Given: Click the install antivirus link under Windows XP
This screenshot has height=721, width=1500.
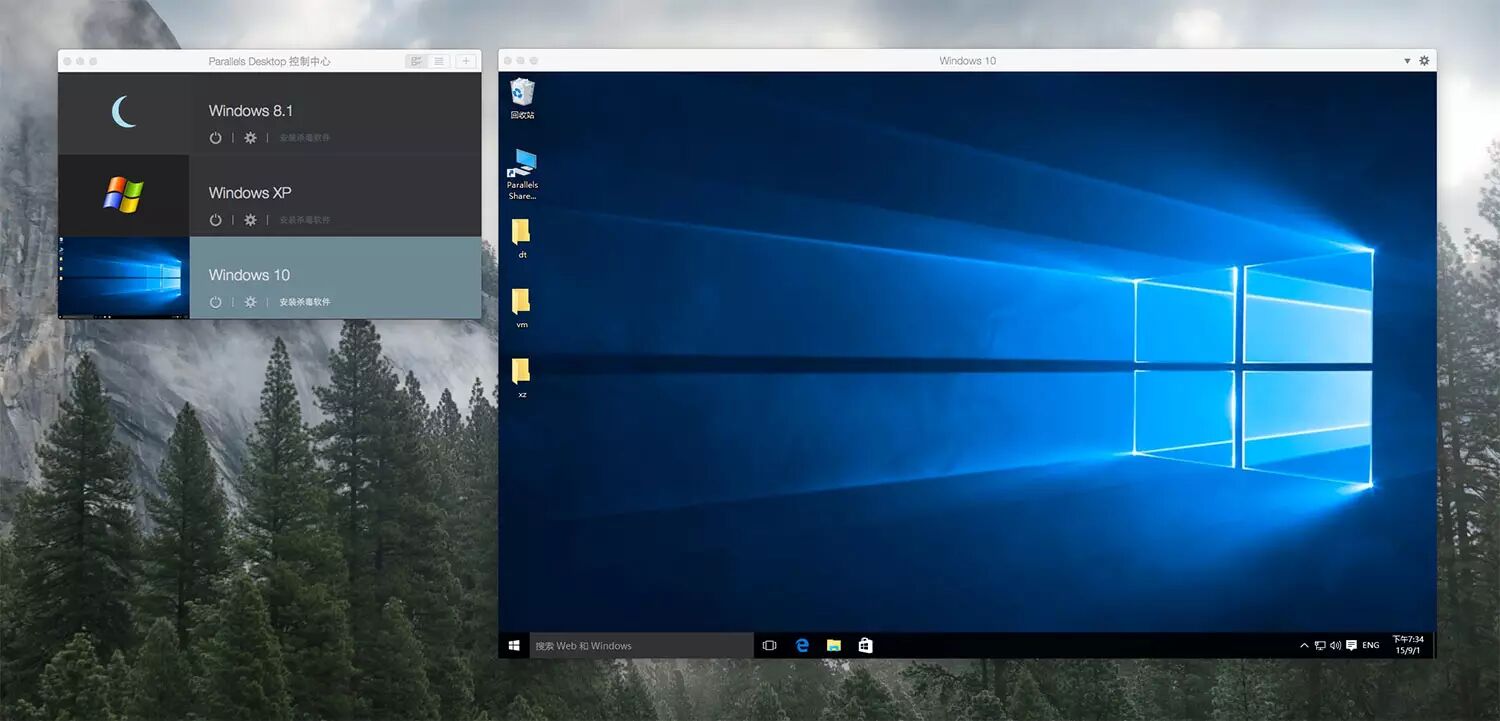Looking at the screenshot, I should coord(304,220).
